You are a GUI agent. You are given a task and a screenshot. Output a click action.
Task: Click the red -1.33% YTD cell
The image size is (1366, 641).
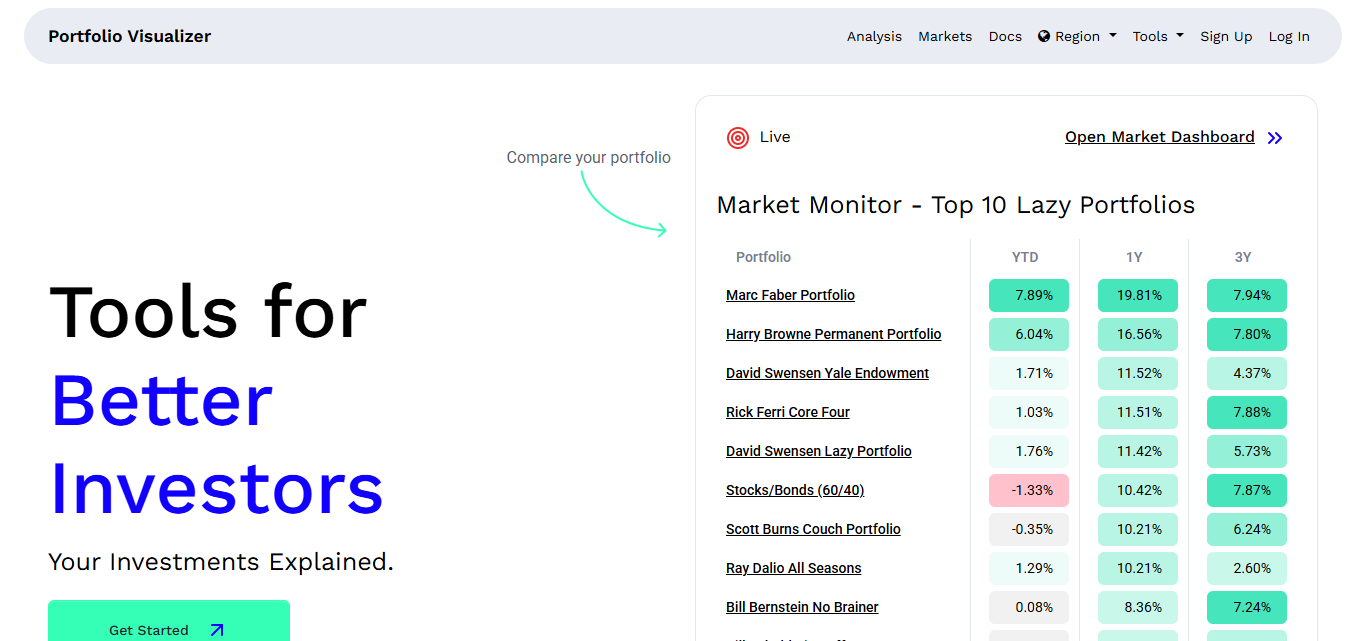(1029, 490)
